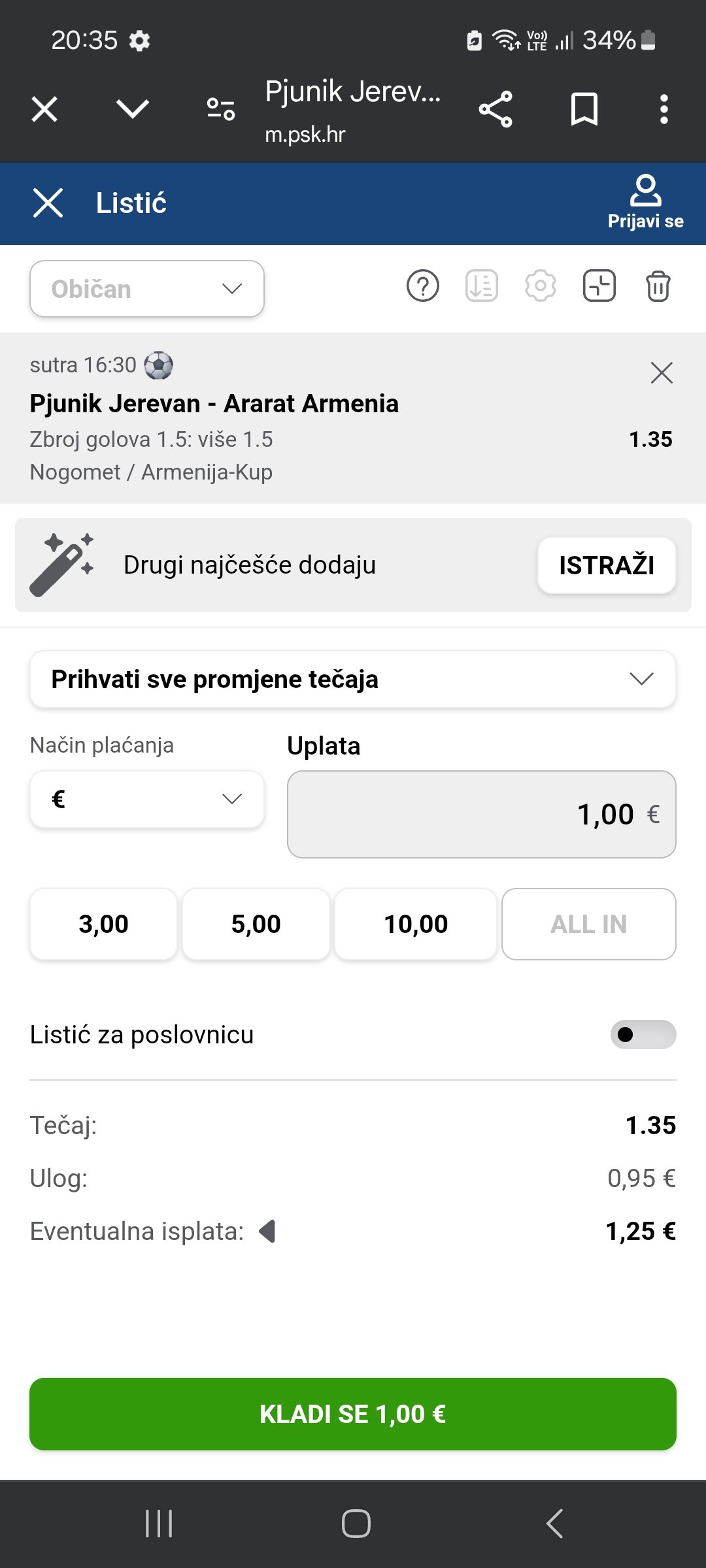Screen dimensions: 706x1568
Task: Choose the 10,00 quick stake option
Action: (416, 924)
